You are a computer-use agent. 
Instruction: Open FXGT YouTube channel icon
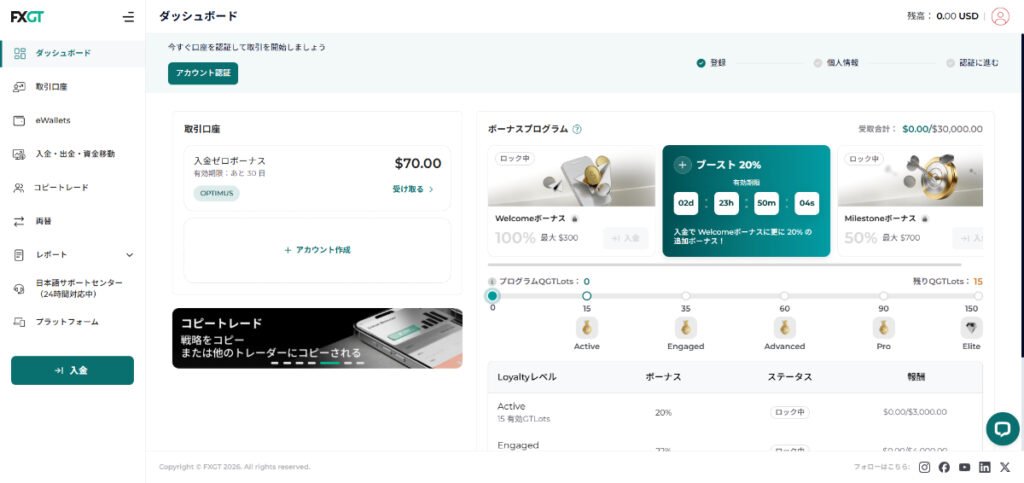pos(965,467)
